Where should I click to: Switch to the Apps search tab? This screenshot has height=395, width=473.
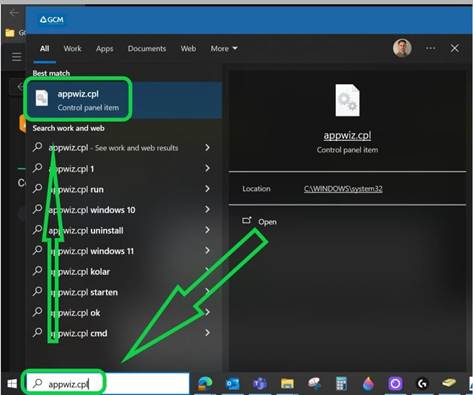coord(105,49)
